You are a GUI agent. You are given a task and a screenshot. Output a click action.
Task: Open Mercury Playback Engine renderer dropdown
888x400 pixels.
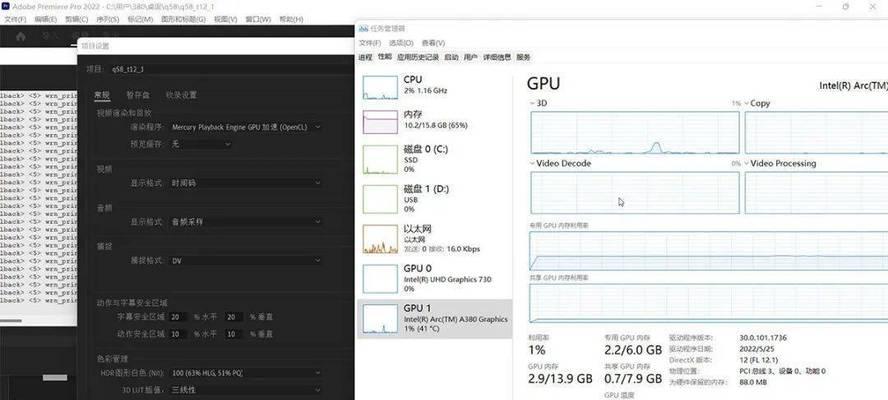(x=246, y=127)
